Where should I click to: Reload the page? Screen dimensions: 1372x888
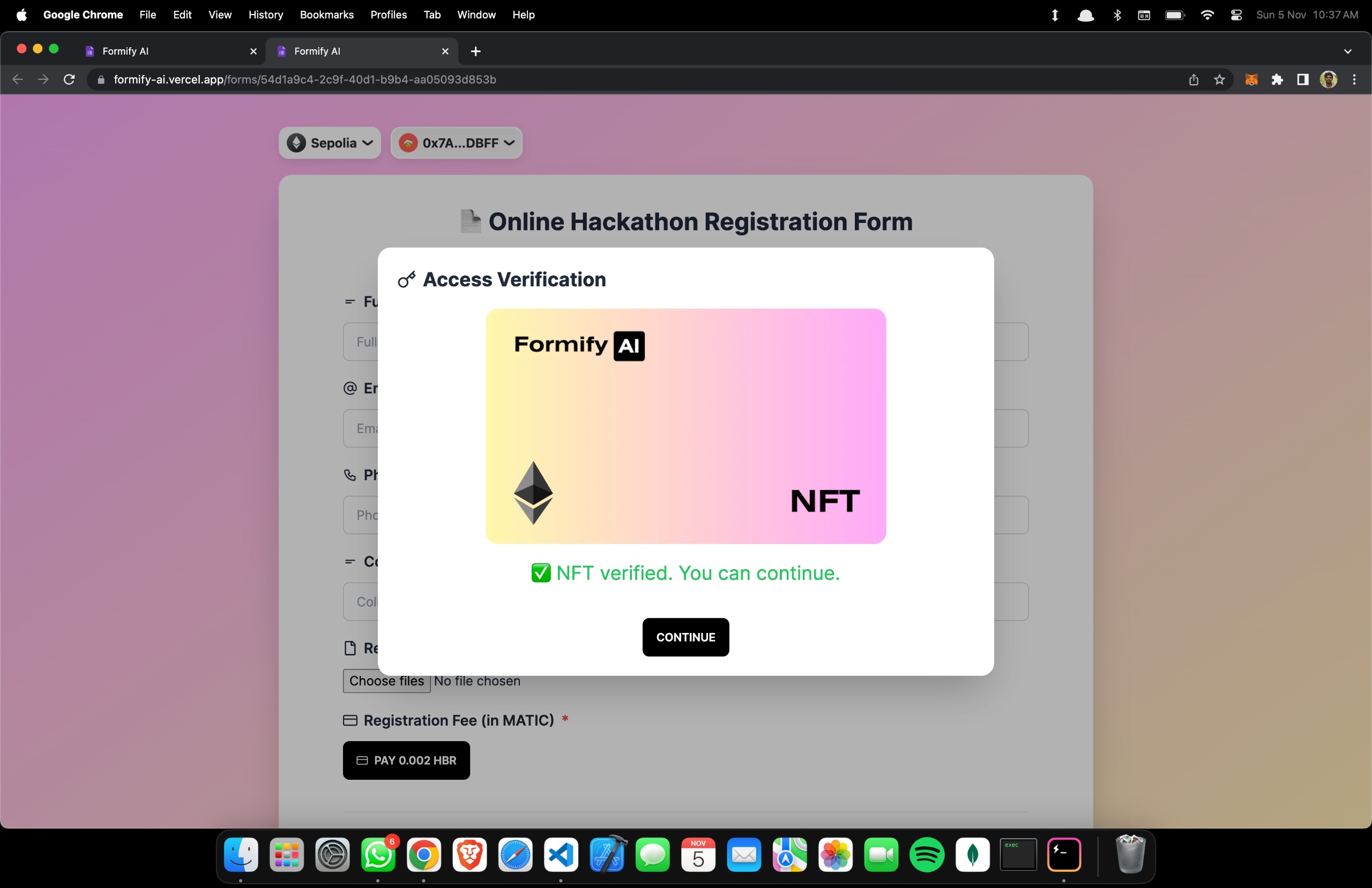point(69,79)
